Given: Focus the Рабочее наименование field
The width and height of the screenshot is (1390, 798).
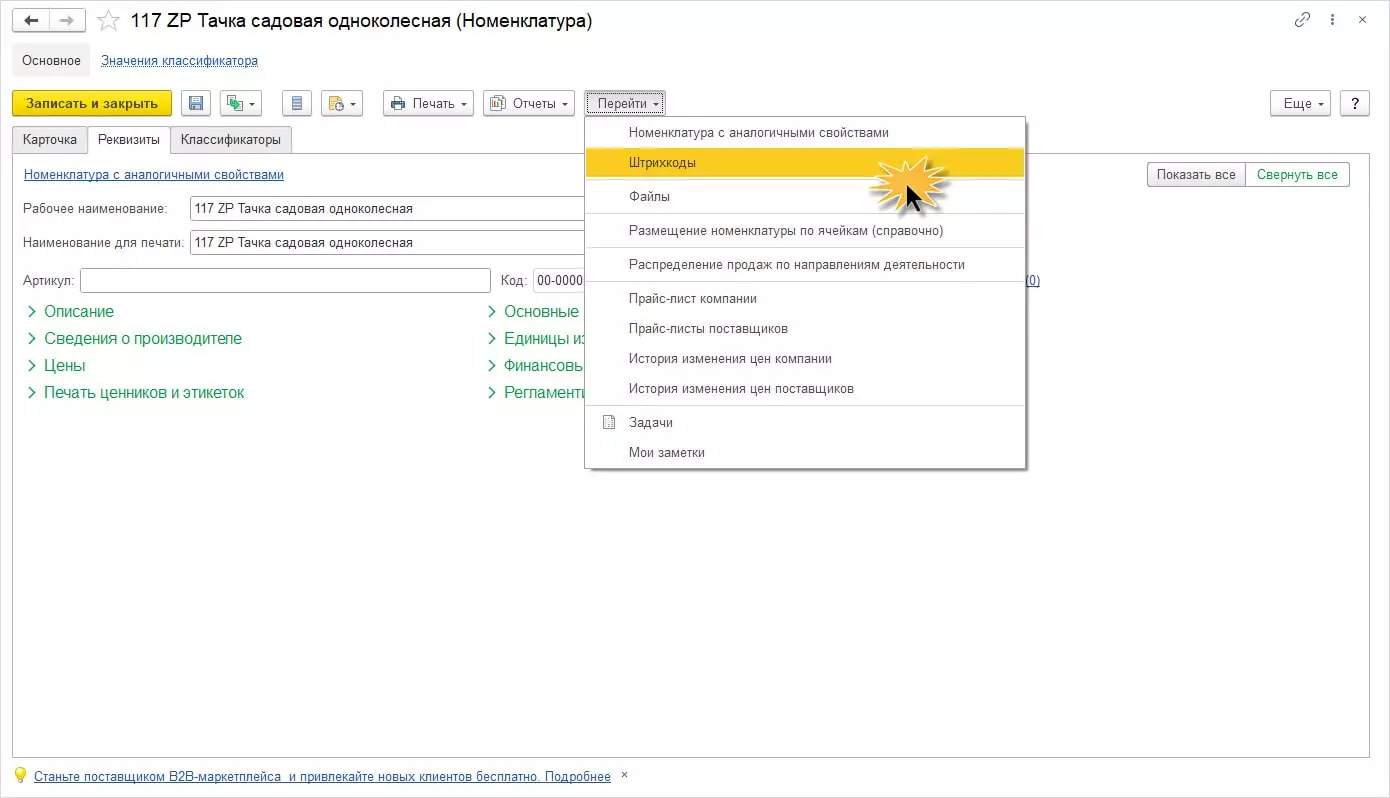Looking at the screenshot, I should (387, 208).
